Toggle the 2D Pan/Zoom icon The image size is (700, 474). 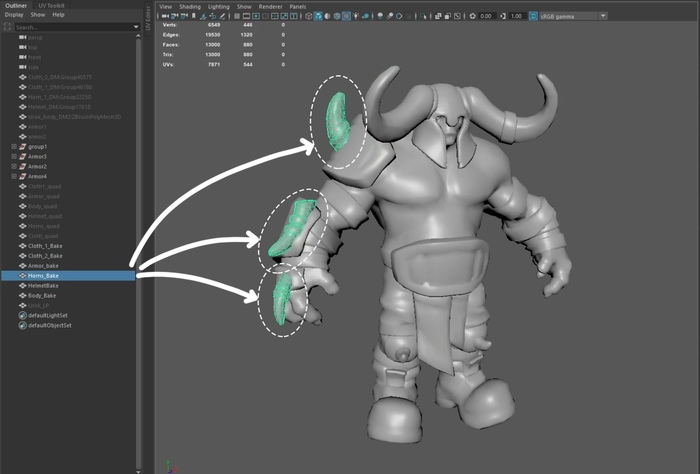point(212,16)
